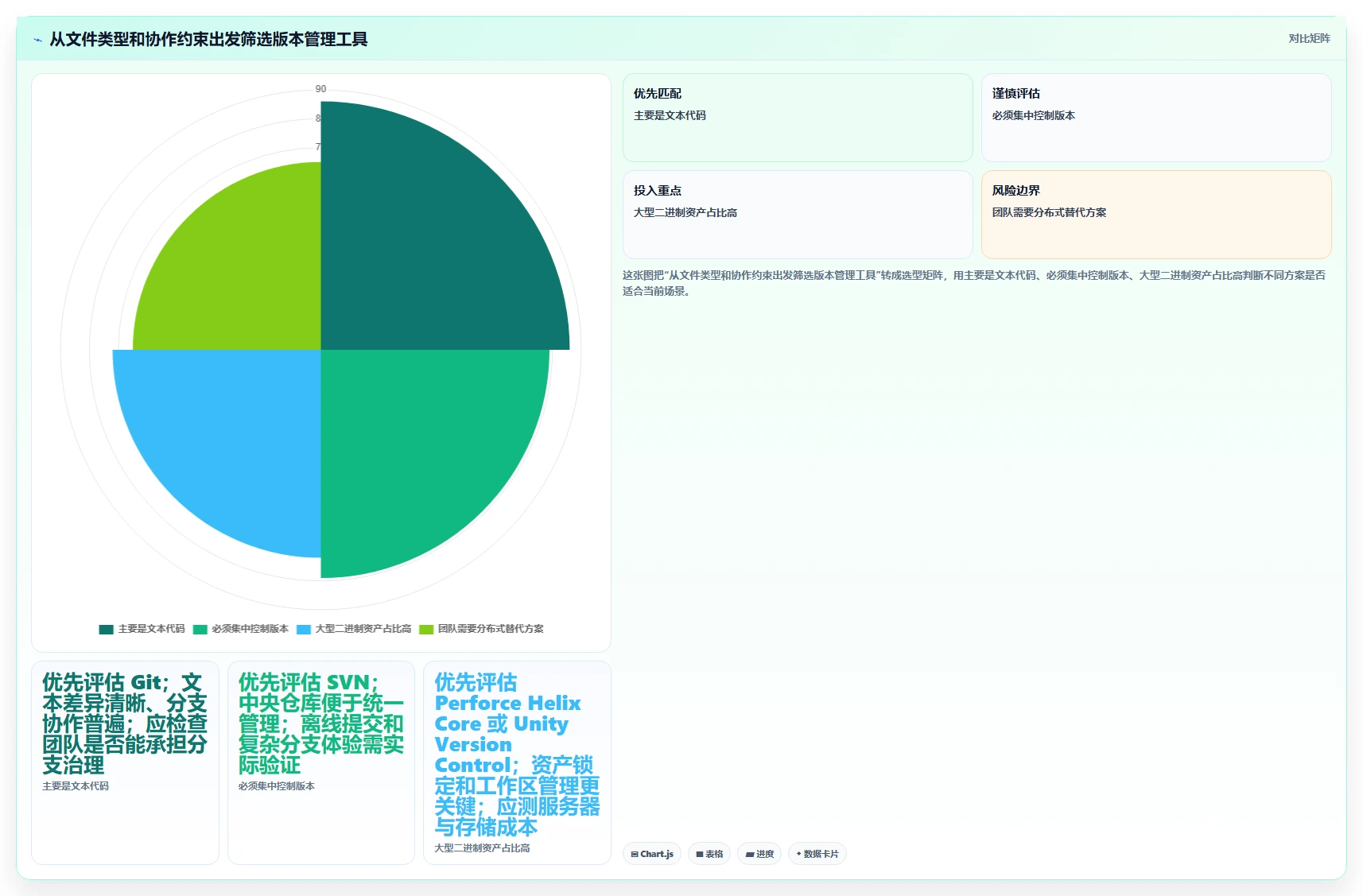Select the Chart.js tag
1363x896 pixels.
652,854
